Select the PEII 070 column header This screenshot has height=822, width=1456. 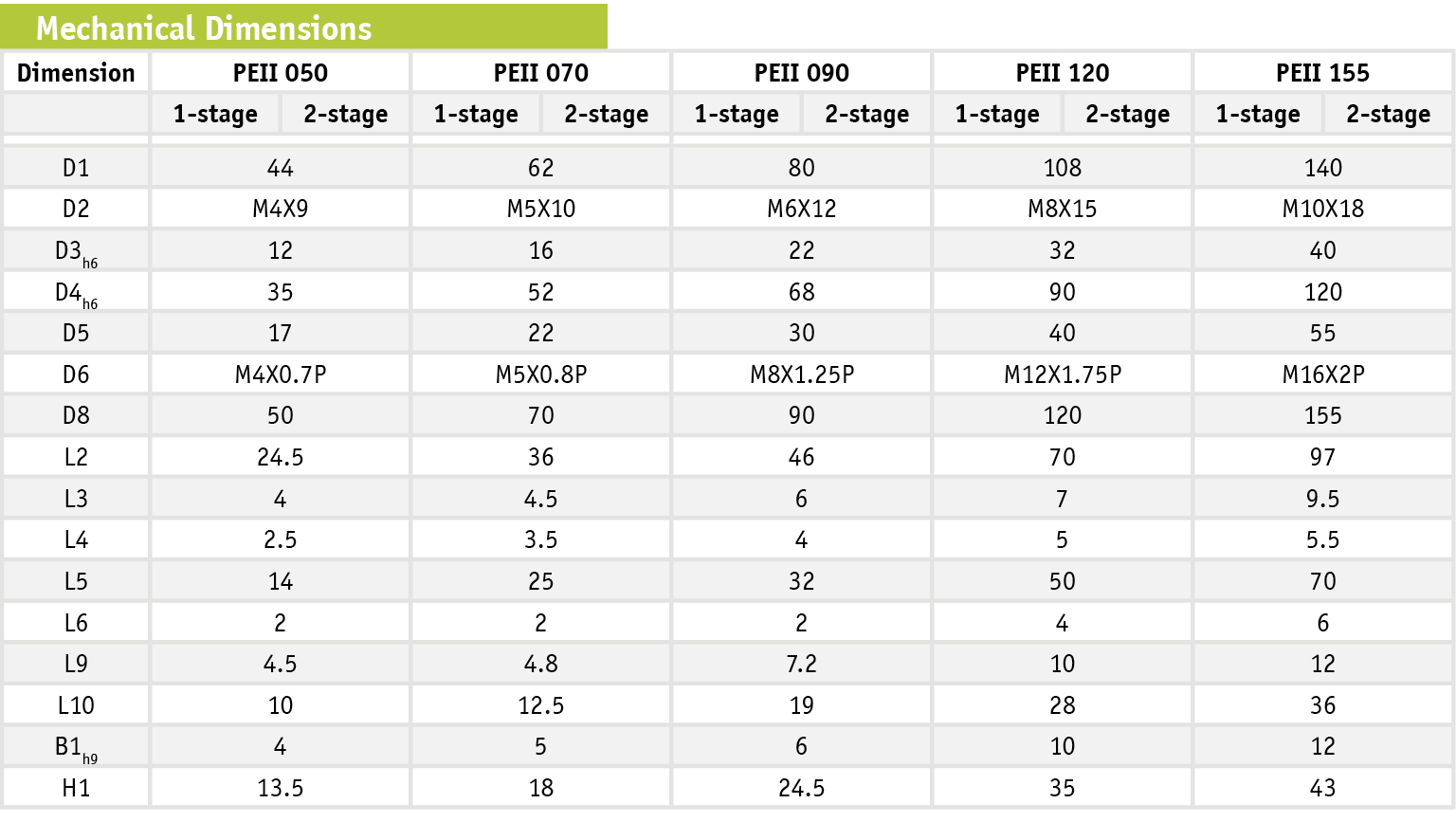541,73
